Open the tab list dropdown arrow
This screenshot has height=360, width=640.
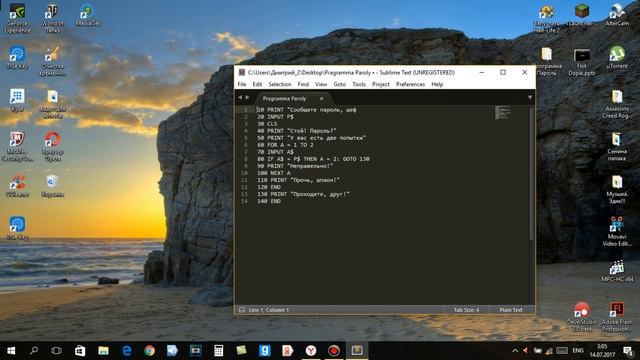tap(530, 97)
